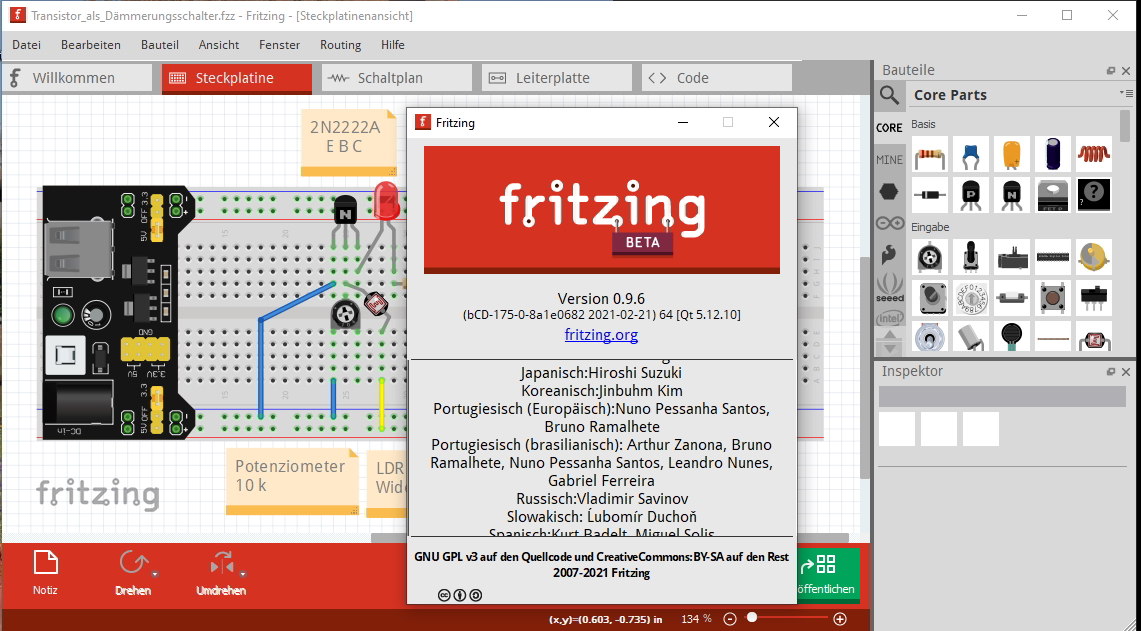Select the Potenziometer 10 k note
This screenshot has width=1141, height=631.
click(x=293, y=480)
